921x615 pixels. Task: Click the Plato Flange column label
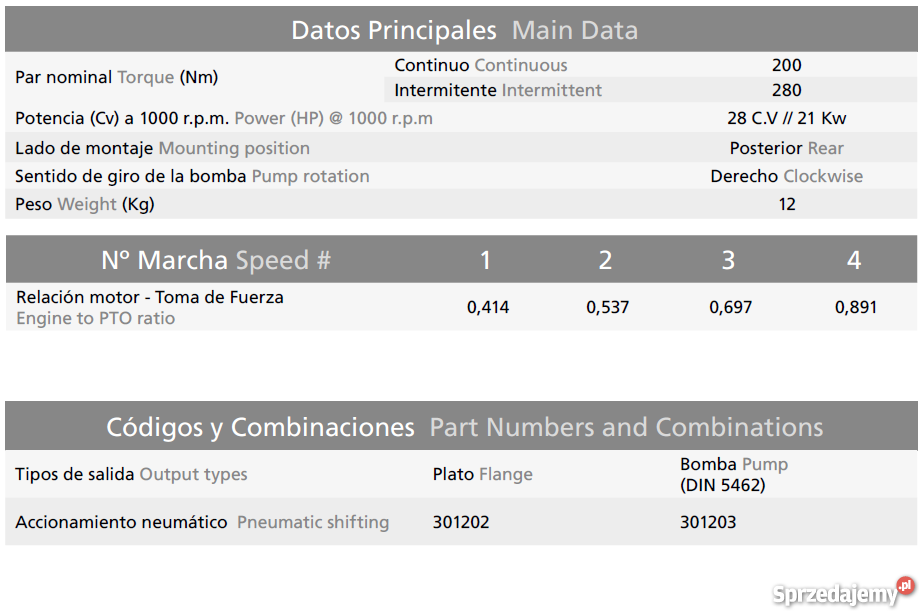pyautogui.click(x=482, y=474)
